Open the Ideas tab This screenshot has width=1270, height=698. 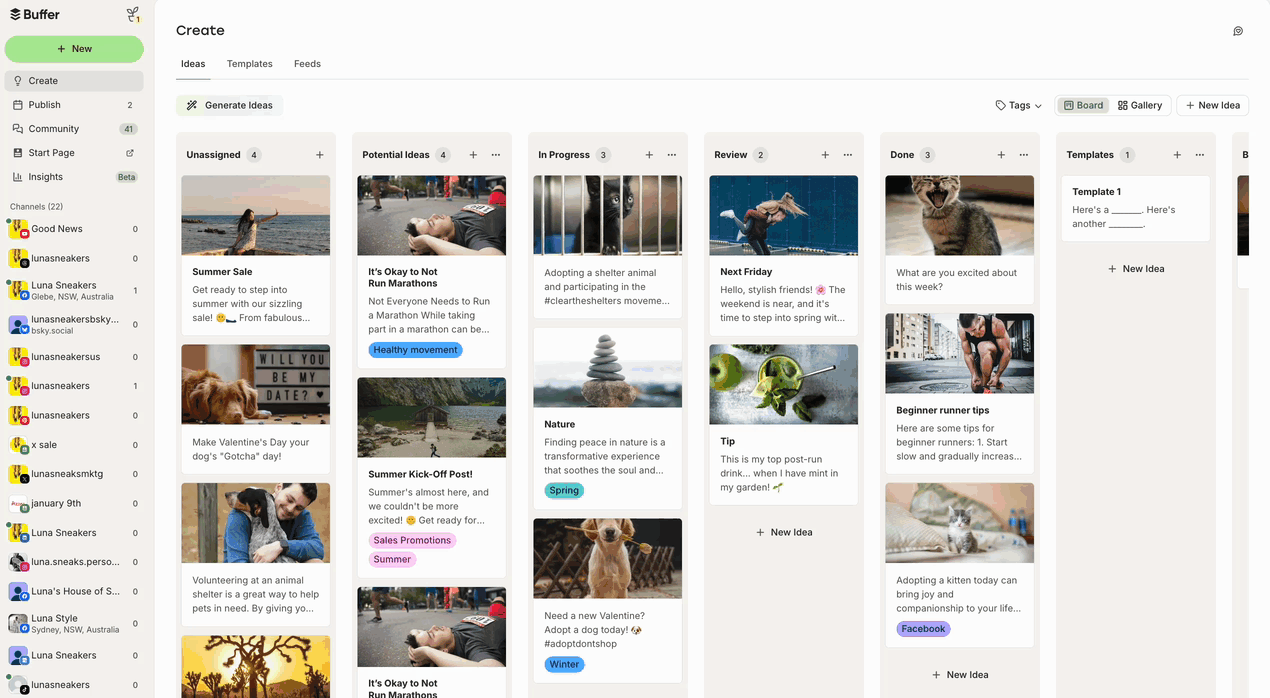[193, 64]
